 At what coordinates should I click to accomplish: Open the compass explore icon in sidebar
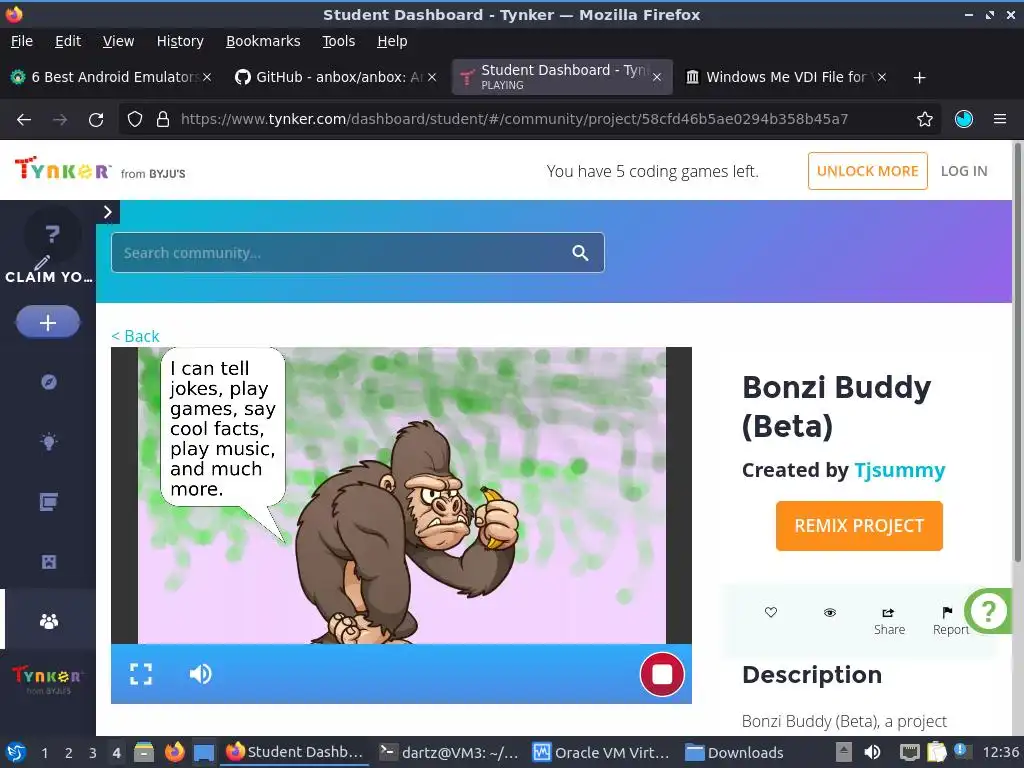click(48, 382)
